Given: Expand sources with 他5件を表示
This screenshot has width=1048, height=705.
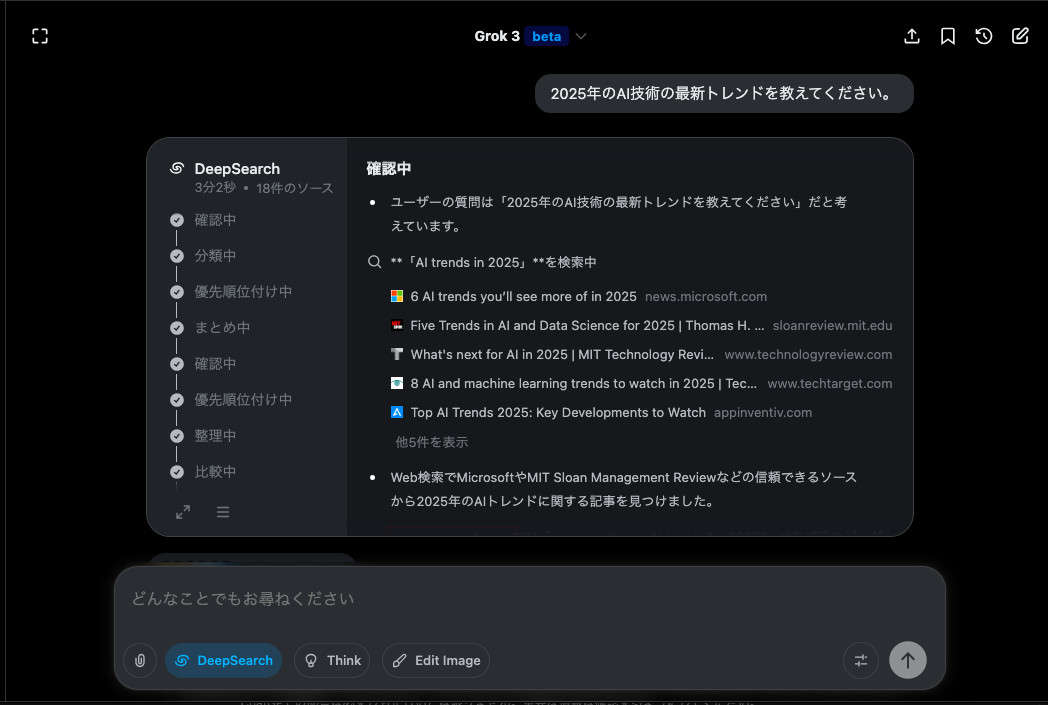Looking at the screenshot, I should 432,442.
